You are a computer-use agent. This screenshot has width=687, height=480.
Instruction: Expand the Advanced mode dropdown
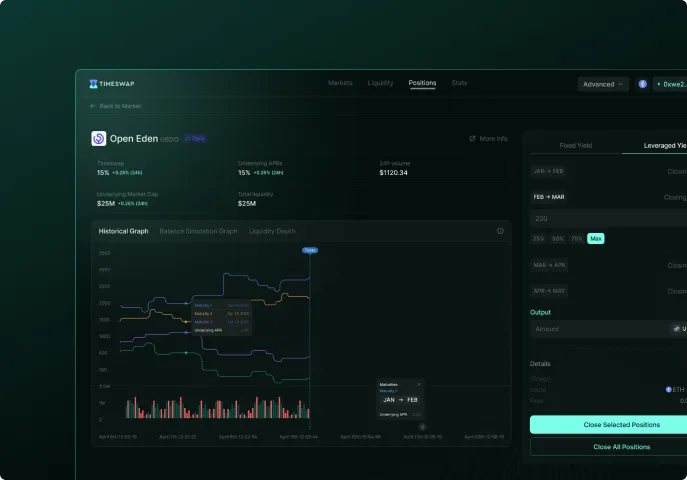tap(603, 84)
